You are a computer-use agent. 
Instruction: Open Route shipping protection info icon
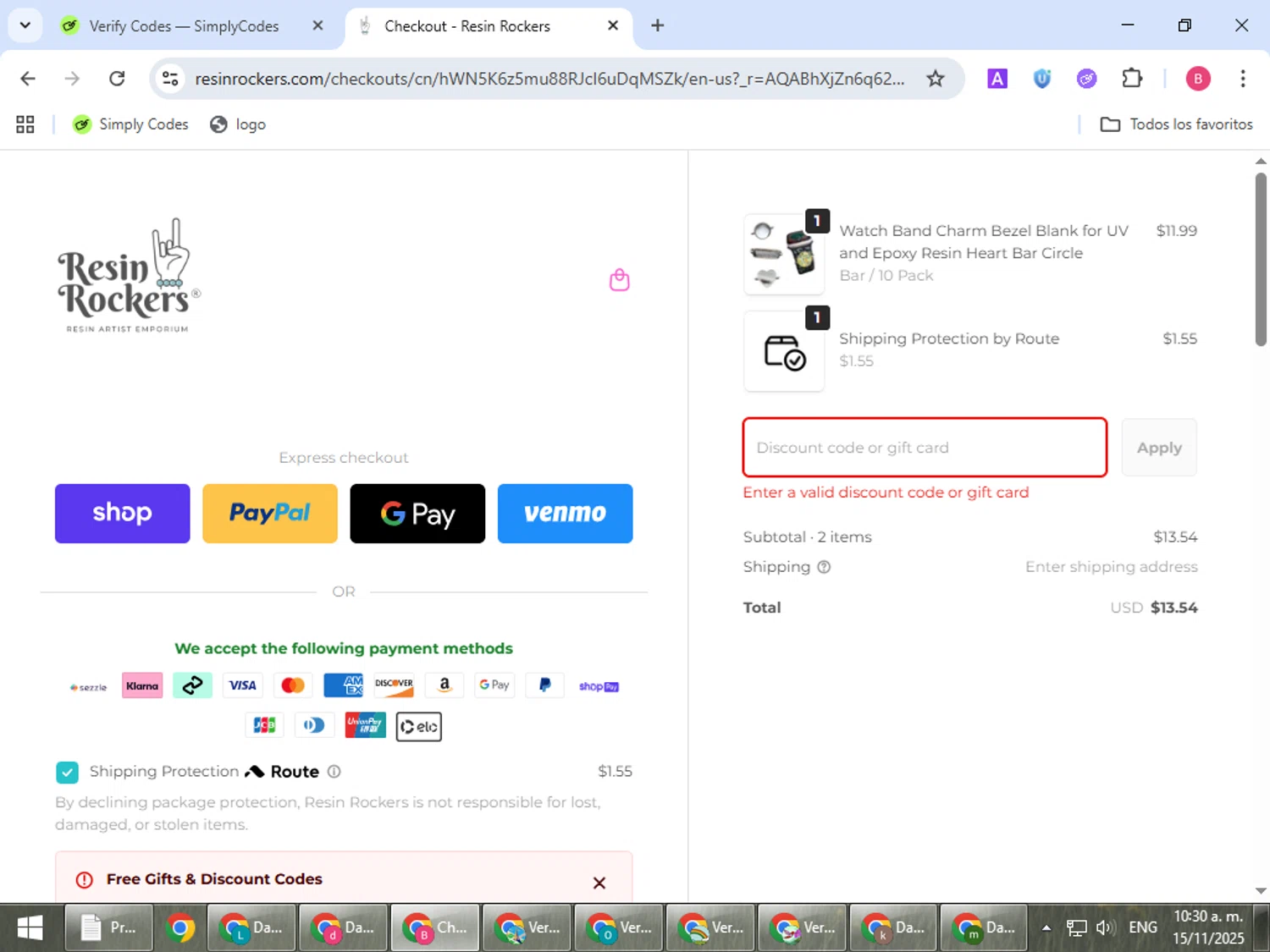coord(334,772)
